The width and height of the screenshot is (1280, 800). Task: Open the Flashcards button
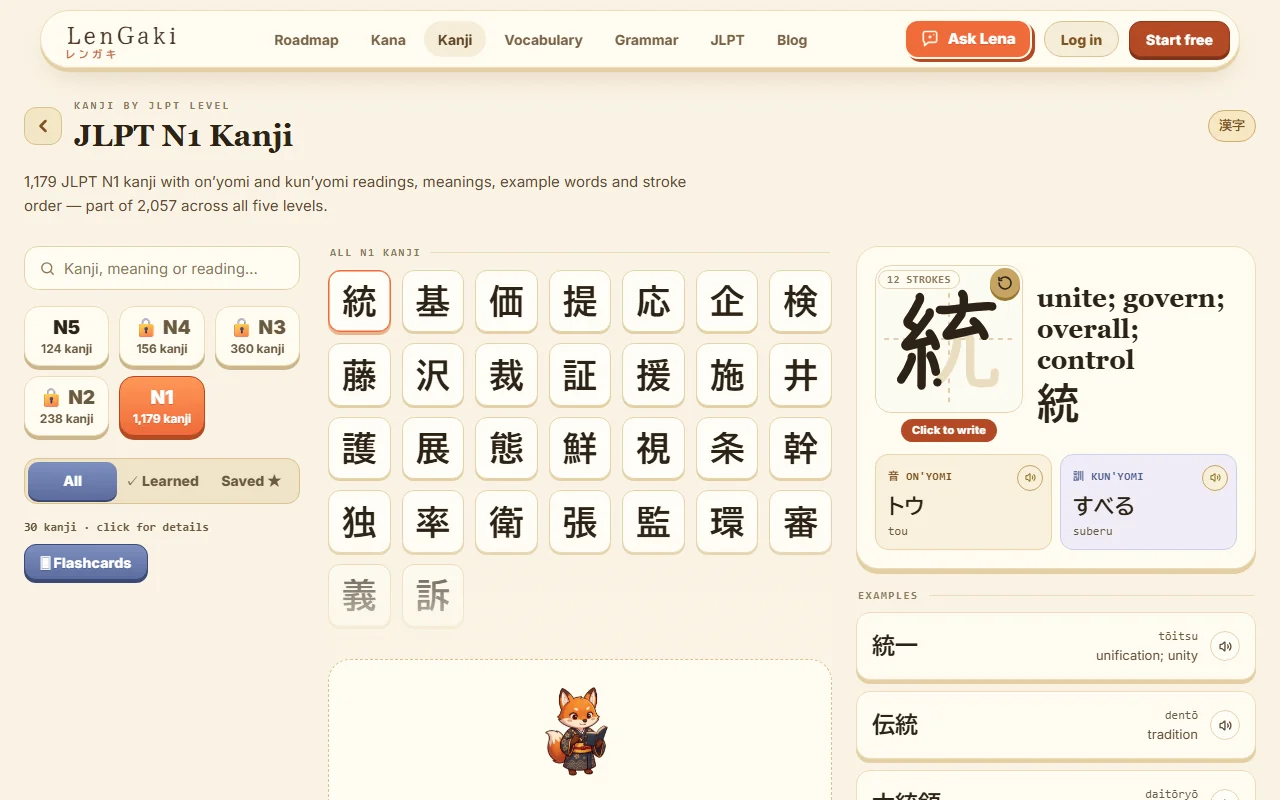(x=86, y=563)
